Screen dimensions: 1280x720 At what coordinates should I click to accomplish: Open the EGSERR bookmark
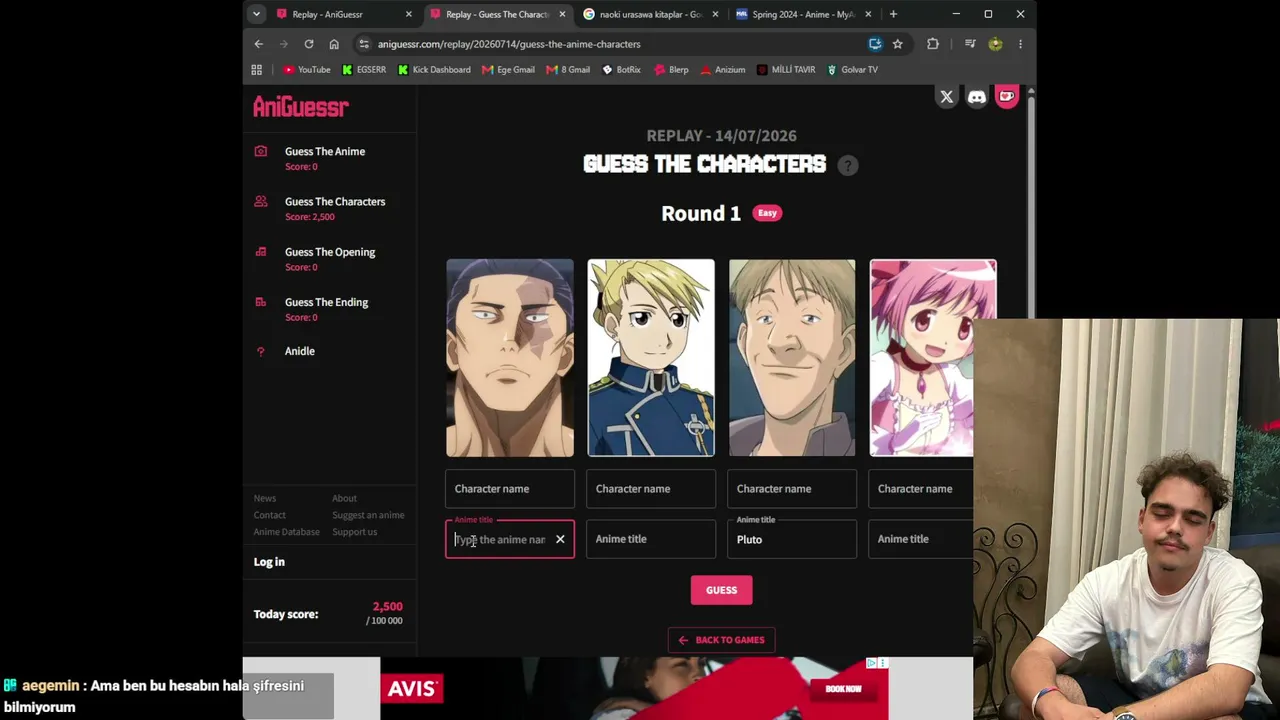pos(364,70)
